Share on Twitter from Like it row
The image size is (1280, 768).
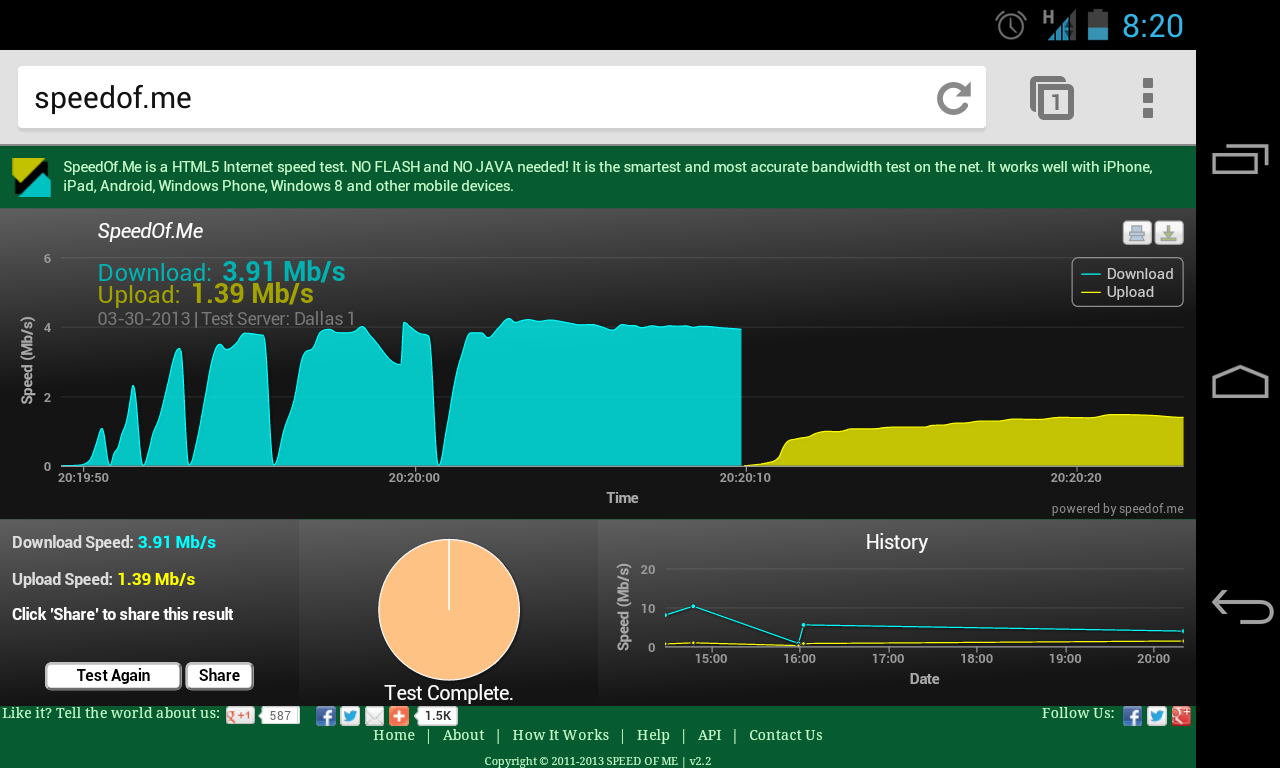350,716
